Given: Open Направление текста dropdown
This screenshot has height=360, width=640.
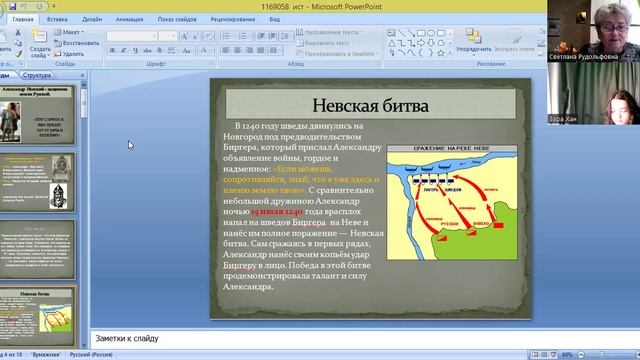Looking at the screenshot, I should [x=329, y=32].
